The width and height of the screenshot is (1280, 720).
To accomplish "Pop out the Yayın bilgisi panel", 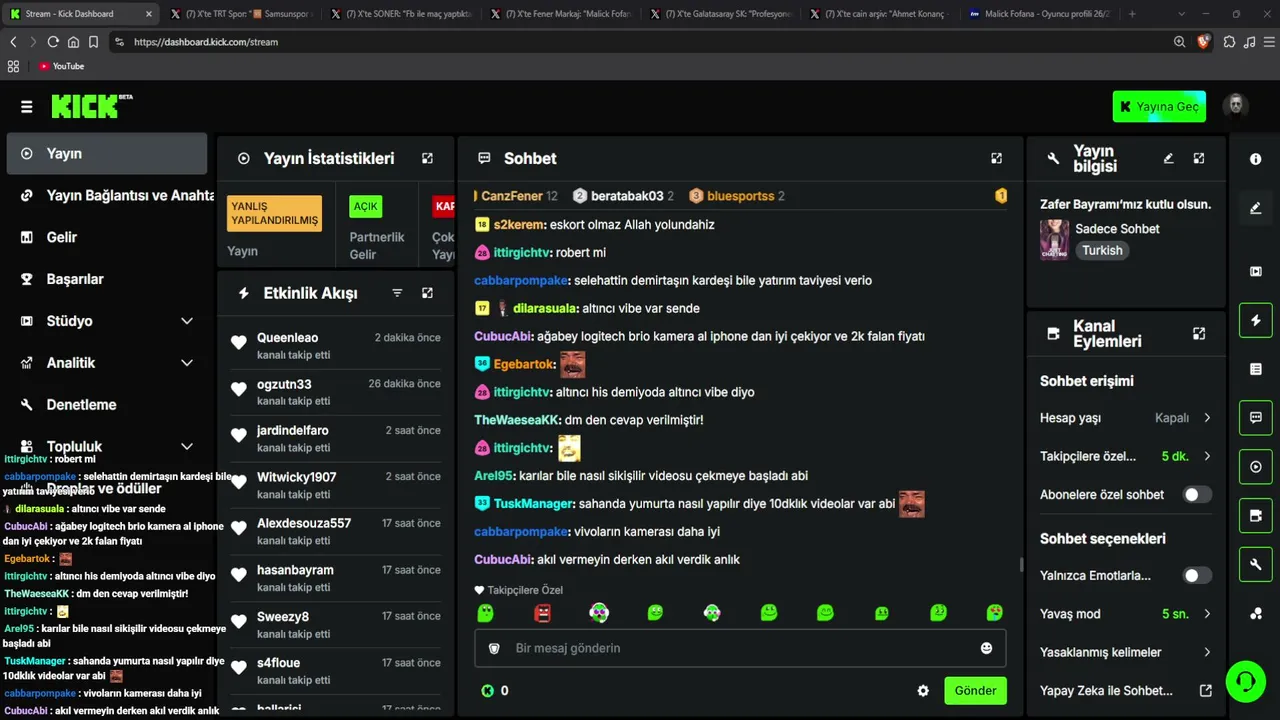I will (1199, 158).
